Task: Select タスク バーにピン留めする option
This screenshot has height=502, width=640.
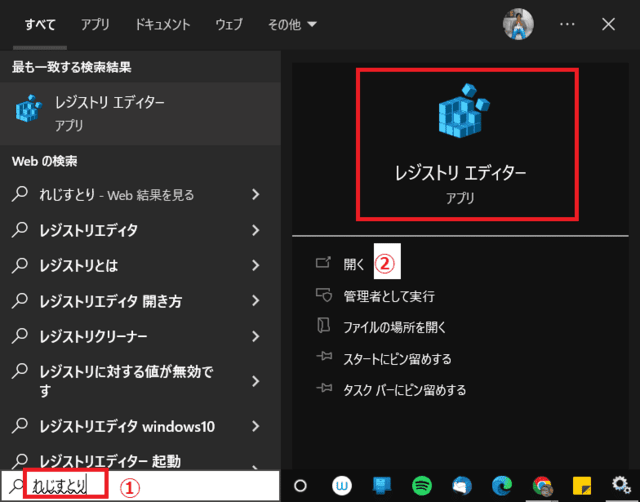Action: pyautogui.click(x=404, y=390)
